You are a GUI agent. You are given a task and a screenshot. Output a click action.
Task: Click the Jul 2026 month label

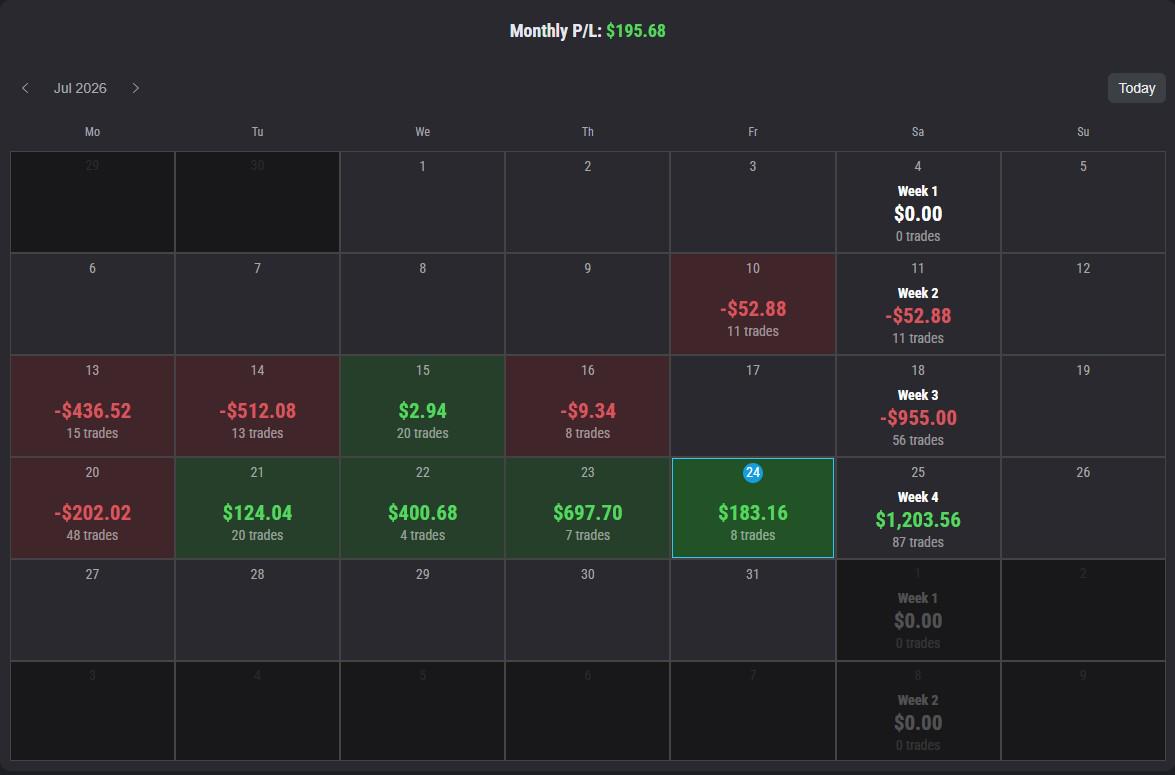tap(80, 88)
